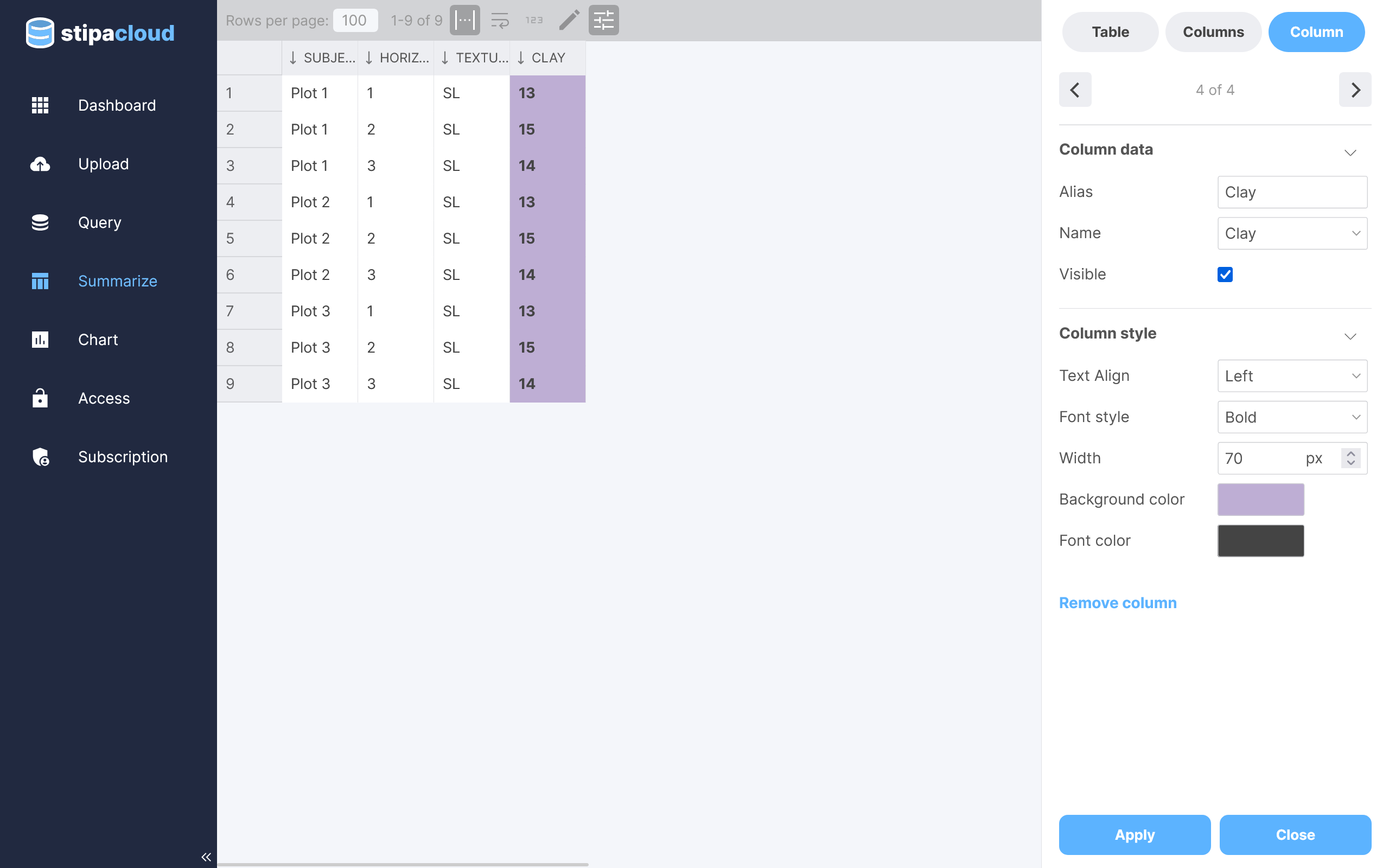This screenshot has height=868, width=1389.
Task: Switch to the Table tab
Action: (1110, 32)
